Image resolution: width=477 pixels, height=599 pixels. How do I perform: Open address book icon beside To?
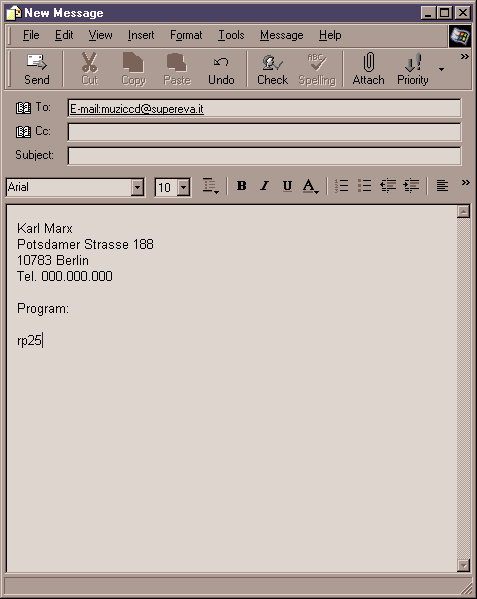coord(23,108)
